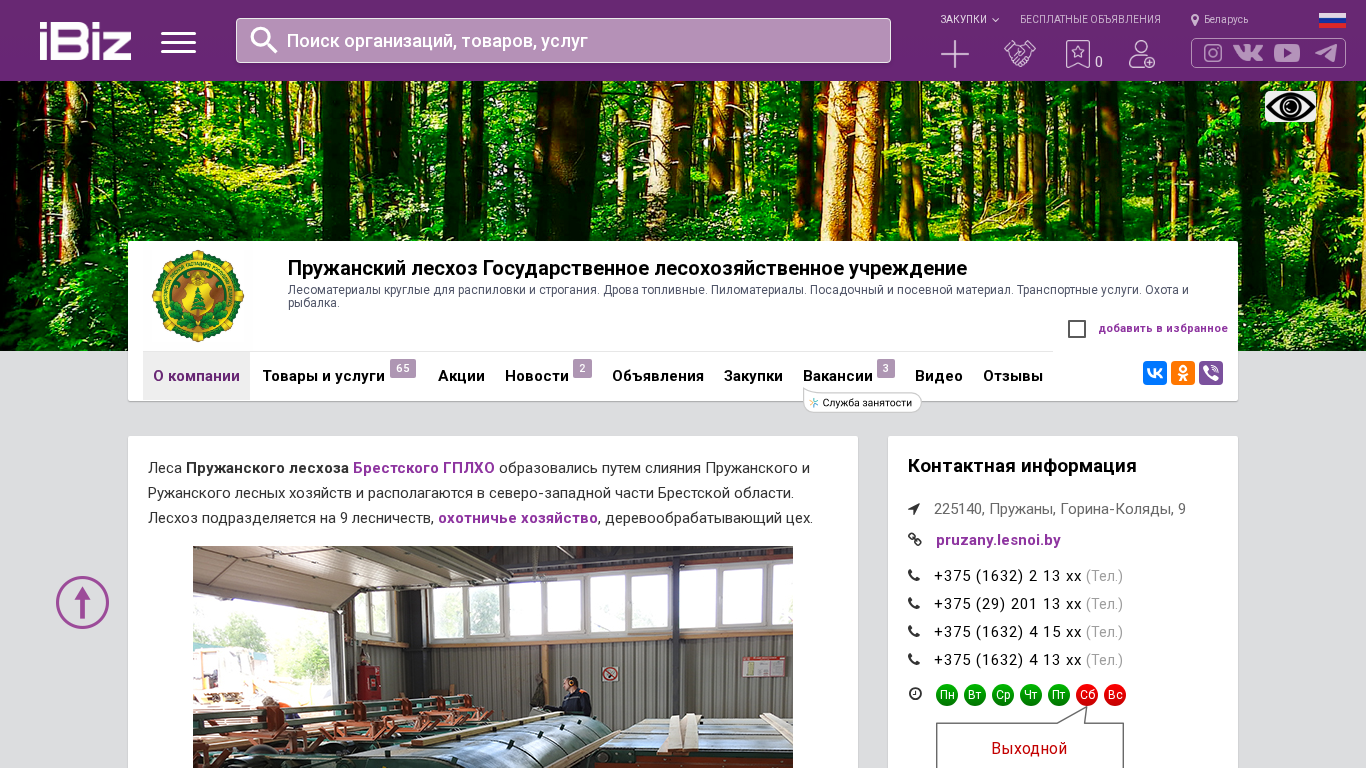Reveal phone +375 (1632) 2 13 xx

click(1008, 576)
